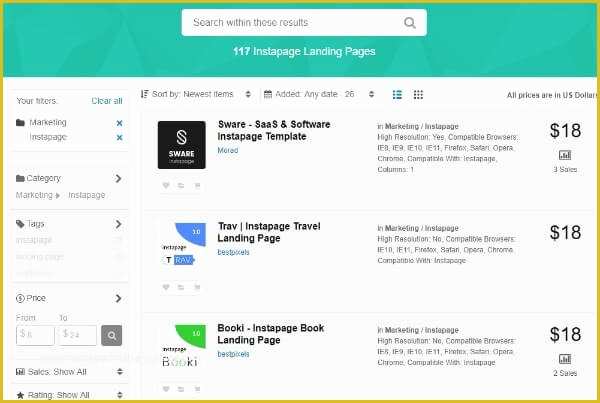Open 'Booki - Instapage Book Landing Page' title
Screen dimensions: 600x403
point(271,334)
